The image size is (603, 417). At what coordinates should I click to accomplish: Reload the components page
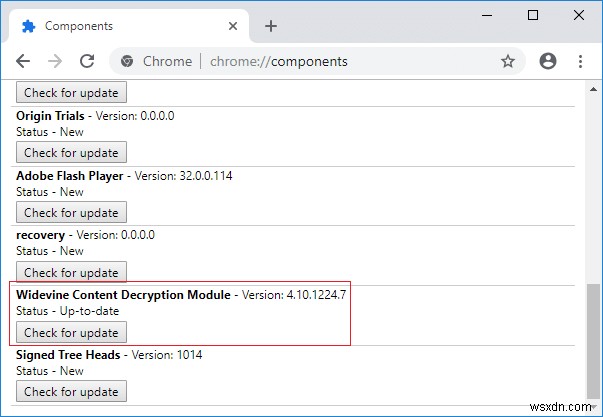[87, 61]
